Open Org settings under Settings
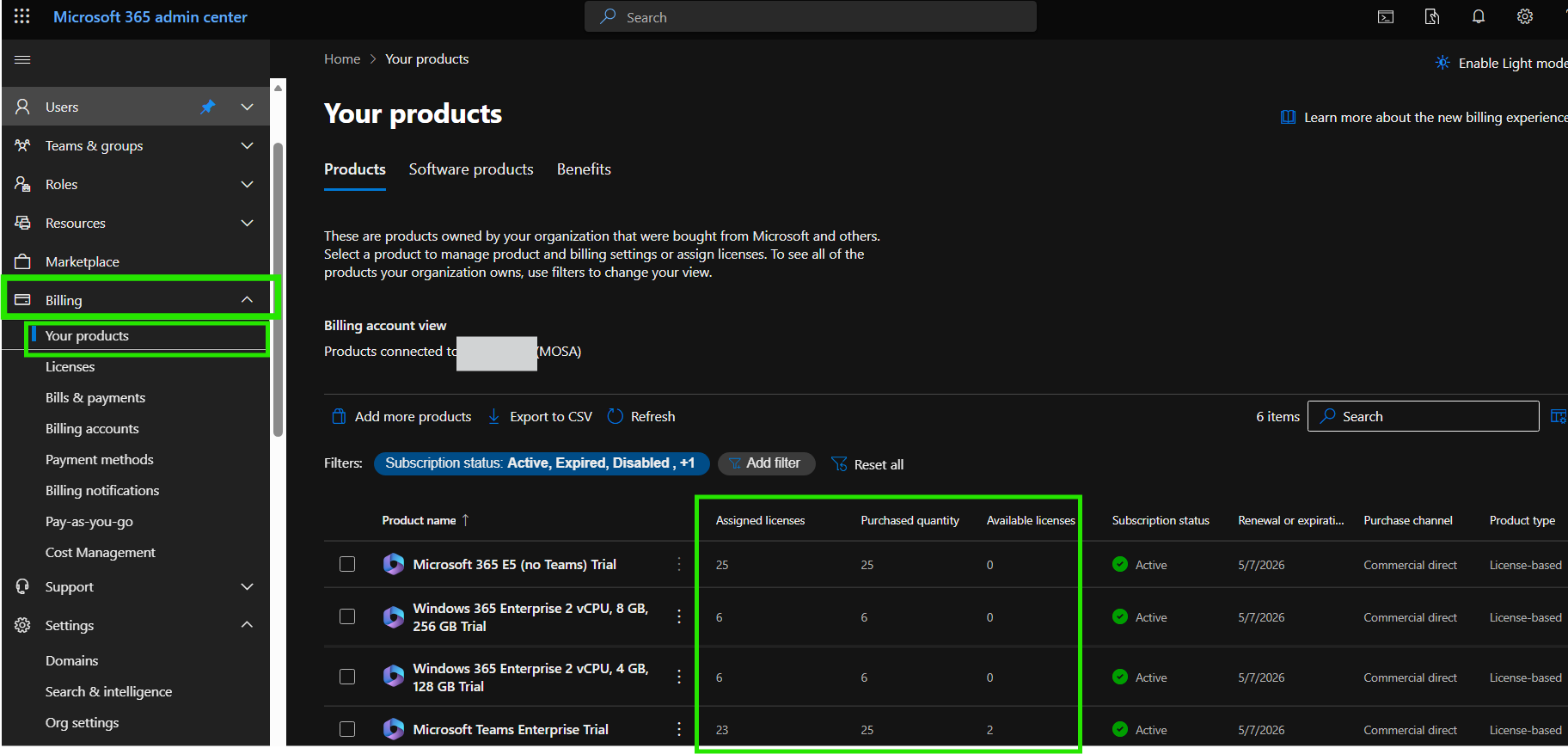 point(83,722)
